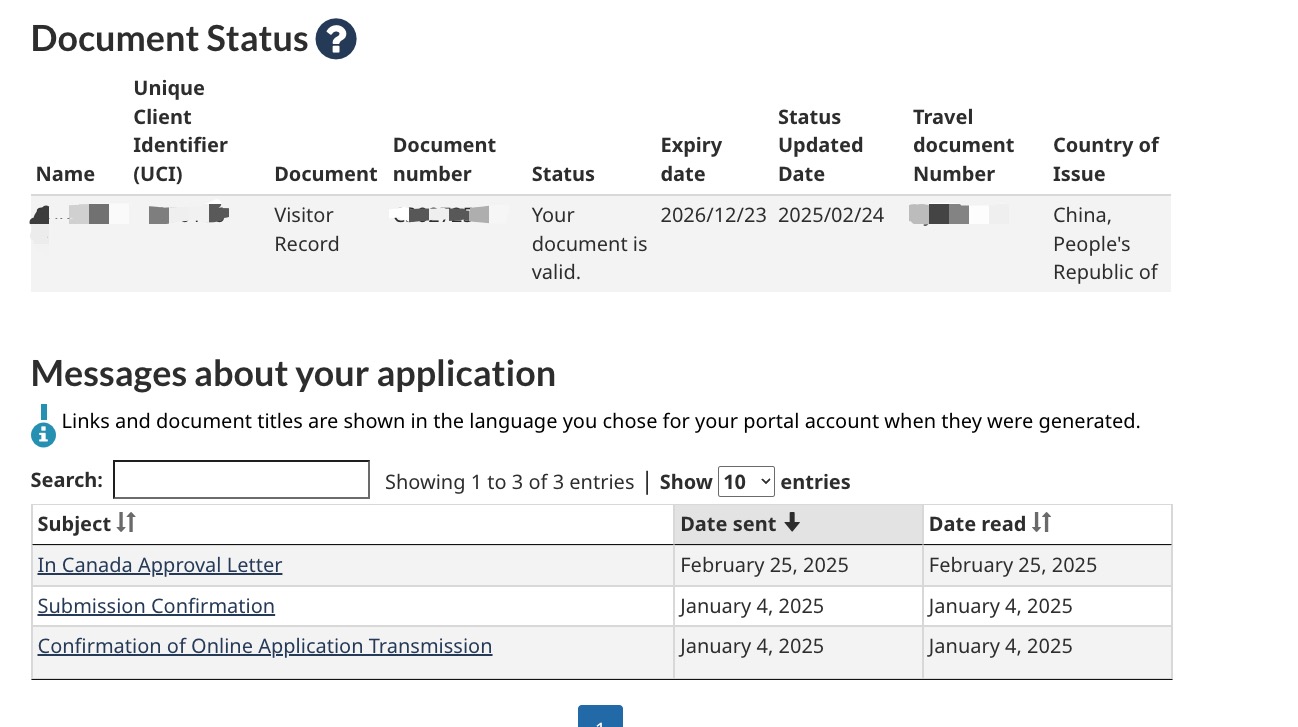The image size is (1298, 727).
Task: Click the February 25, 2025 date sent cell
Action: (764, 565)
